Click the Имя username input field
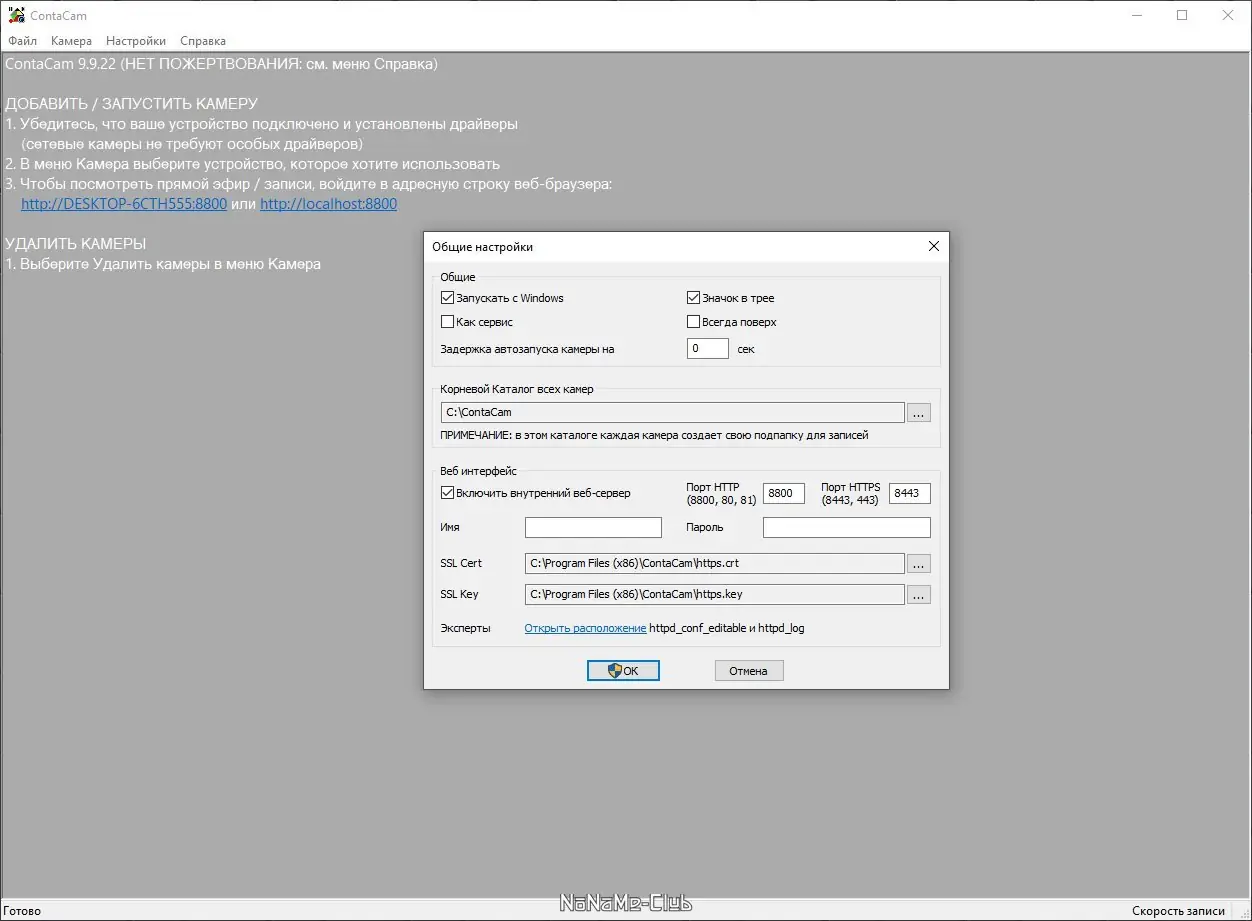 [593, 527]
